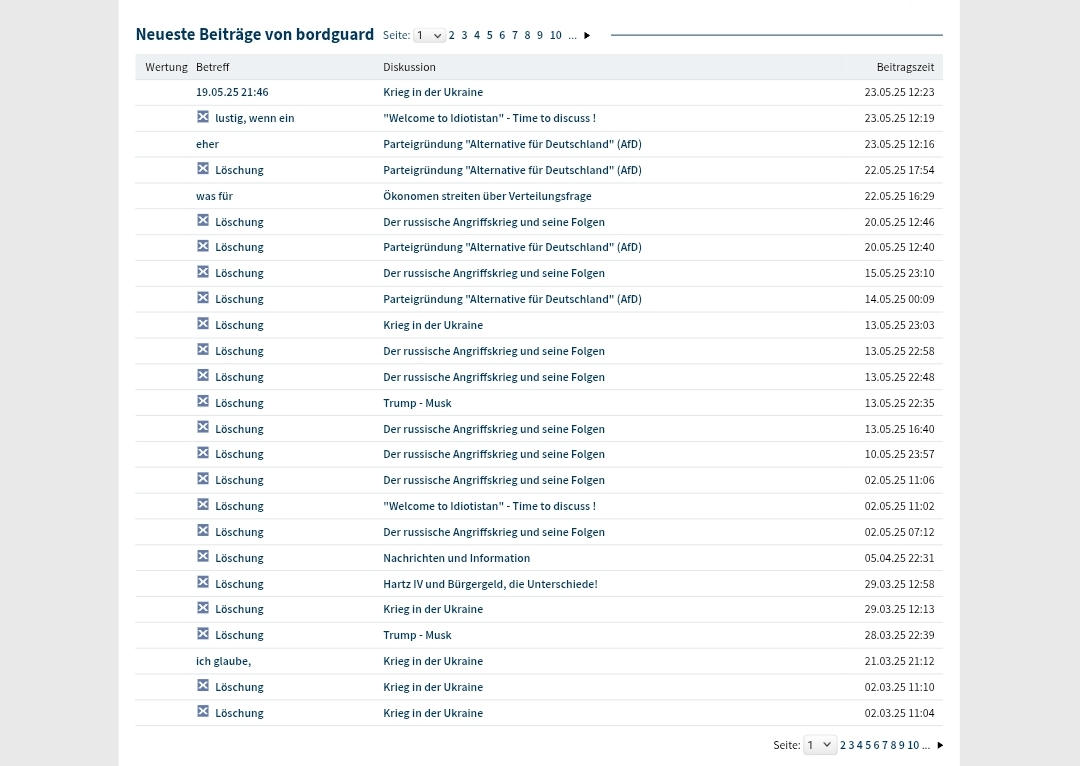The image size is (1080, 766).
Task: Click deletion icon in row dated 02.03.25 11:04
Action: (202, 712)
